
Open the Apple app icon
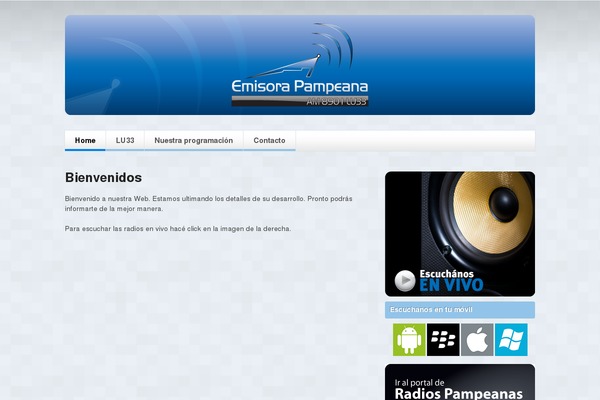pos(477,340)
